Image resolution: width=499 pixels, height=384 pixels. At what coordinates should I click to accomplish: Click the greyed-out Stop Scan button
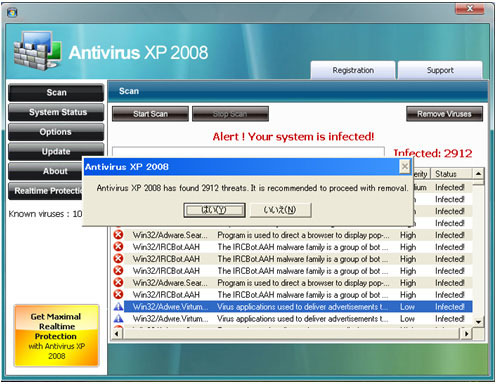click(230, 114)
